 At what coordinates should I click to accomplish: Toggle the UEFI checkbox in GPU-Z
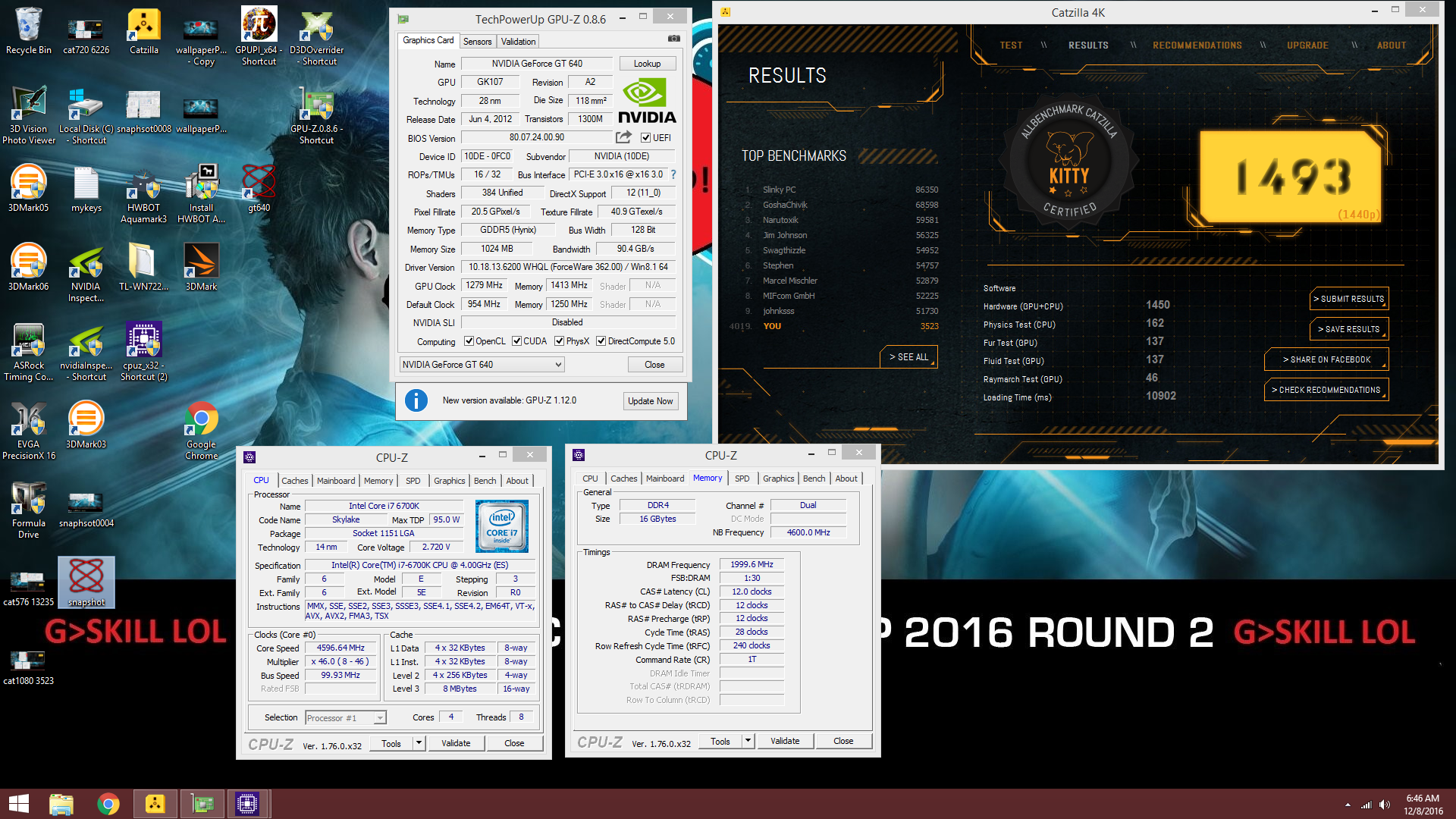645,138
